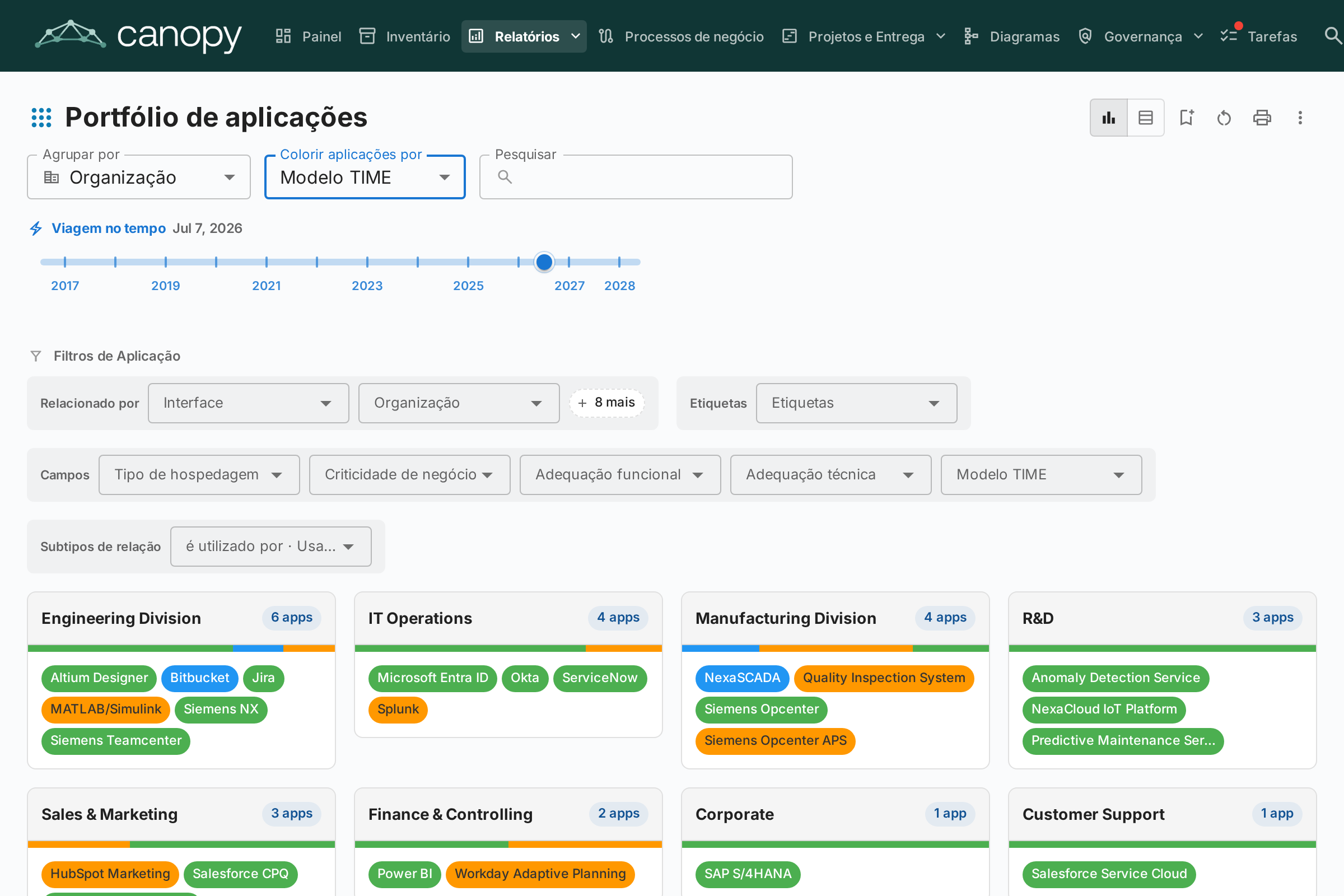
Task: Select the Quality Inspection System app chip
Action: tap(884, 678)
